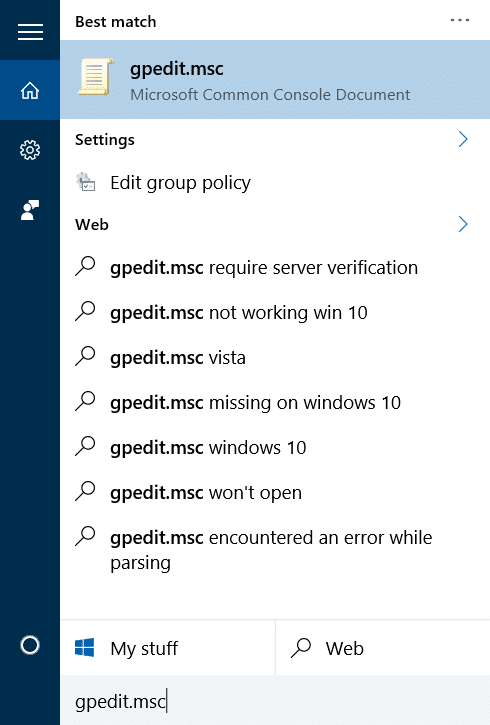Click the search icon for 'require server verification'

click(85, 267)
